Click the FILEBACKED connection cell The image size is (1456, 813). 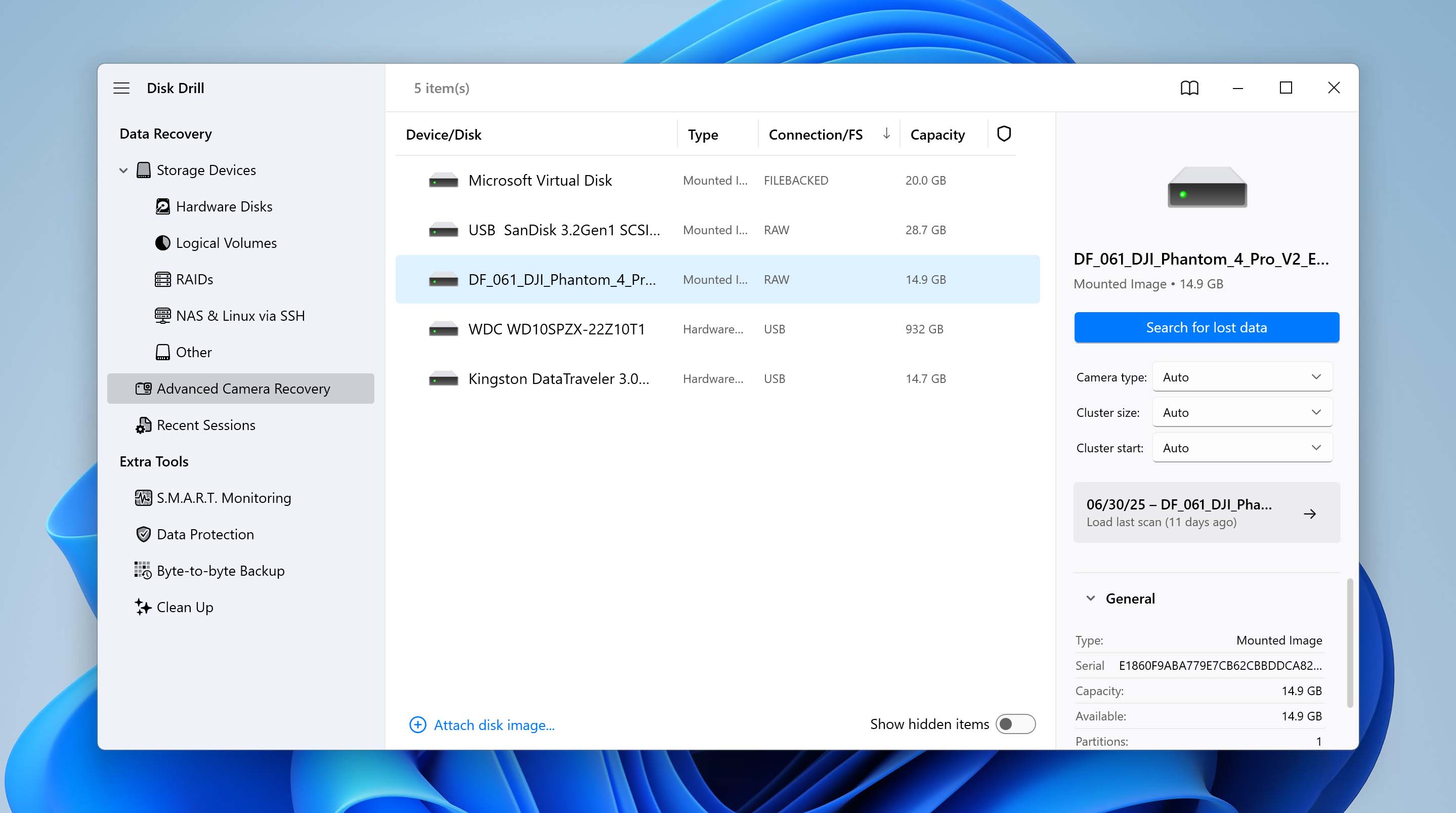796,180
